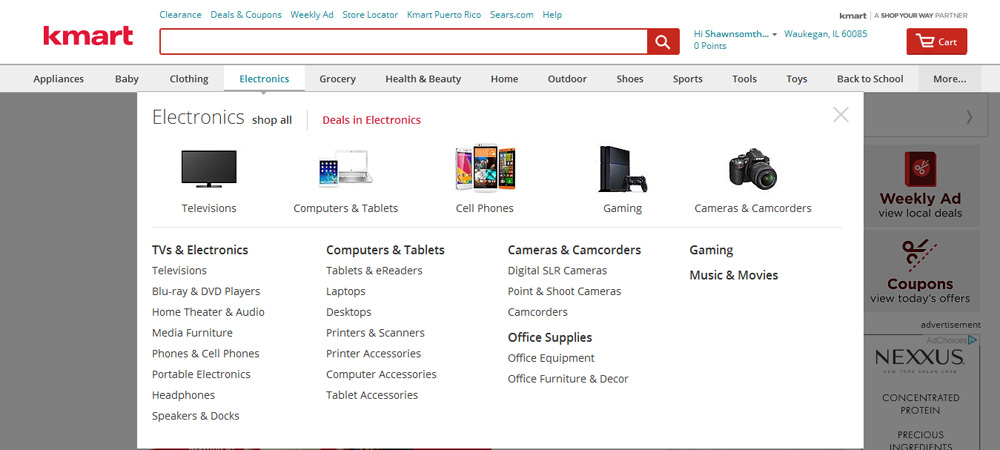Screen dimensions: 1000x450
Task: Select the Cell Phones image
Action: point(485,168)
